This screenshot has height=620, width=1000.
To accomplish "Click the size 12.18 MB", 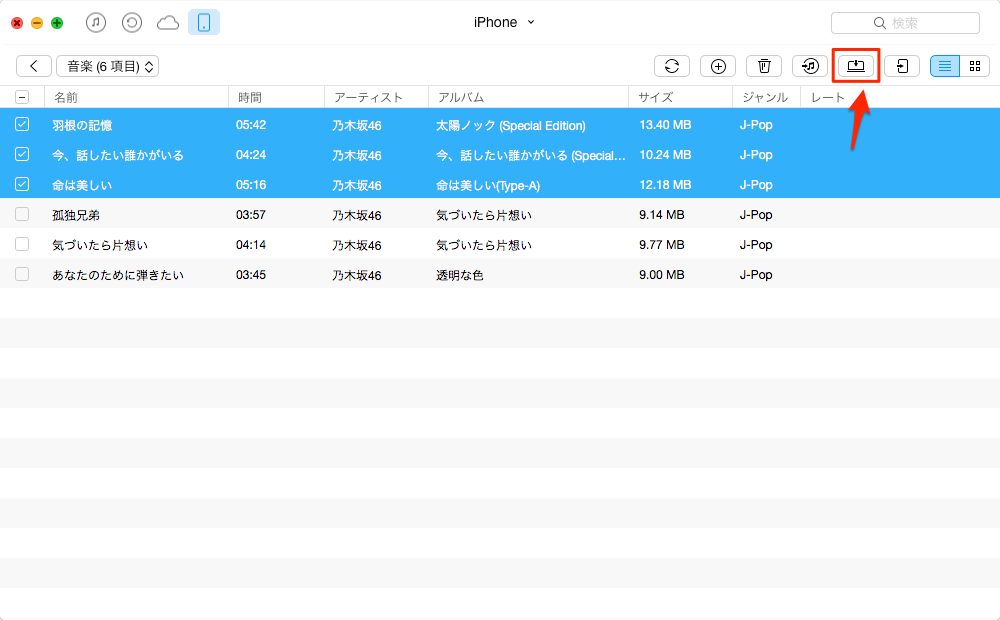I will coord(665,185).
